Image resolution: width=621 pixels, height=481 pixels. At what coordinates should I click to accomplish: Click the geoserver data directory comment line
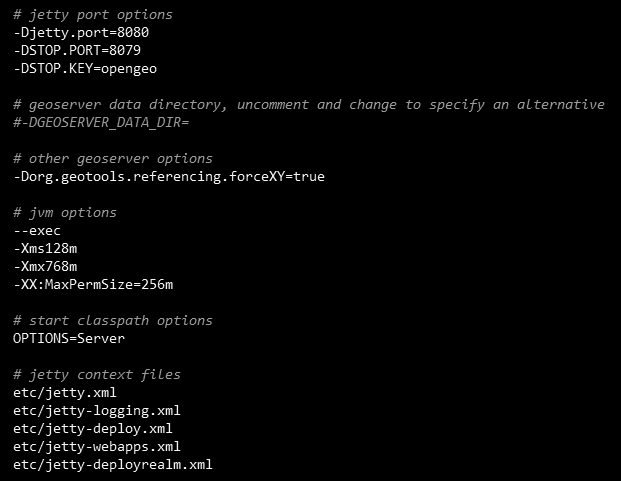(309, 105)
